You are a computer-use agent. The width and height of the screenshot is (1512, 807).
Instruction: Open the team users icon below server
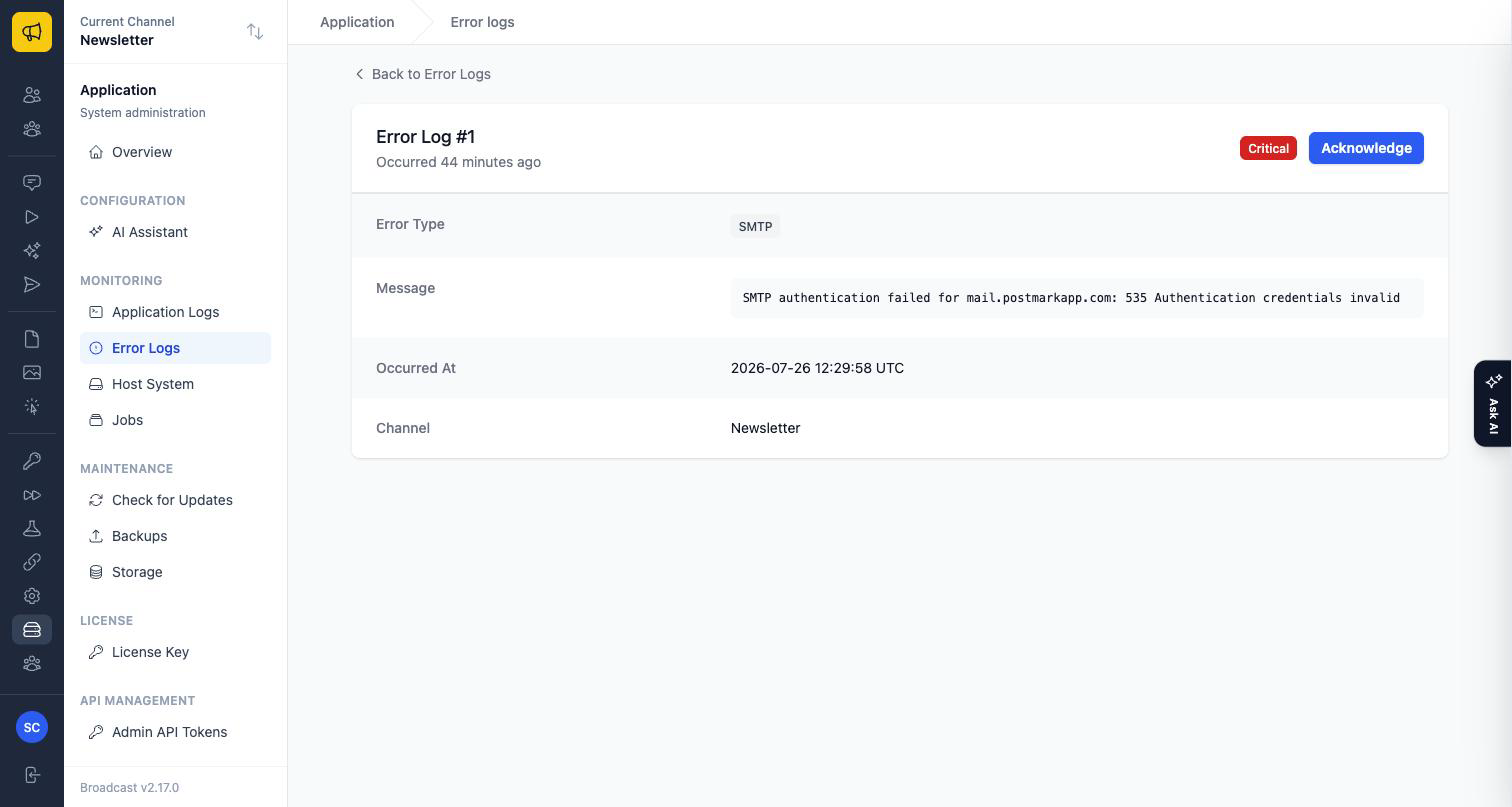[32, 664]
